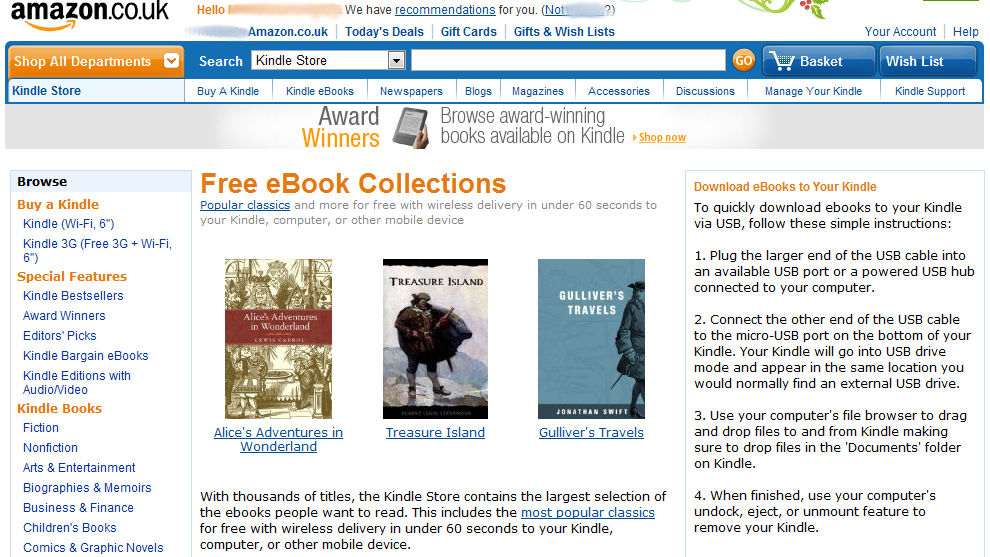This screenshot has width=990, height=557.
Task: Go to Manage Your Kindle
Action: click(813, 91)
